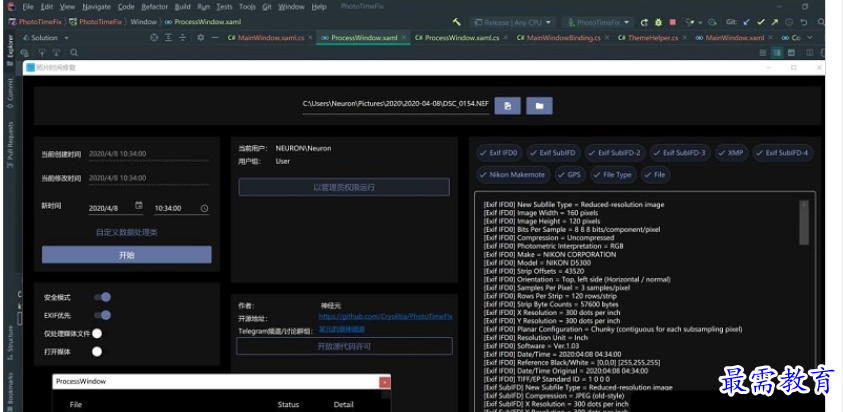Toggle the Nikon Makernote filter chip
Viewport: 843px width, 412px height.
(x=513, y=175)
